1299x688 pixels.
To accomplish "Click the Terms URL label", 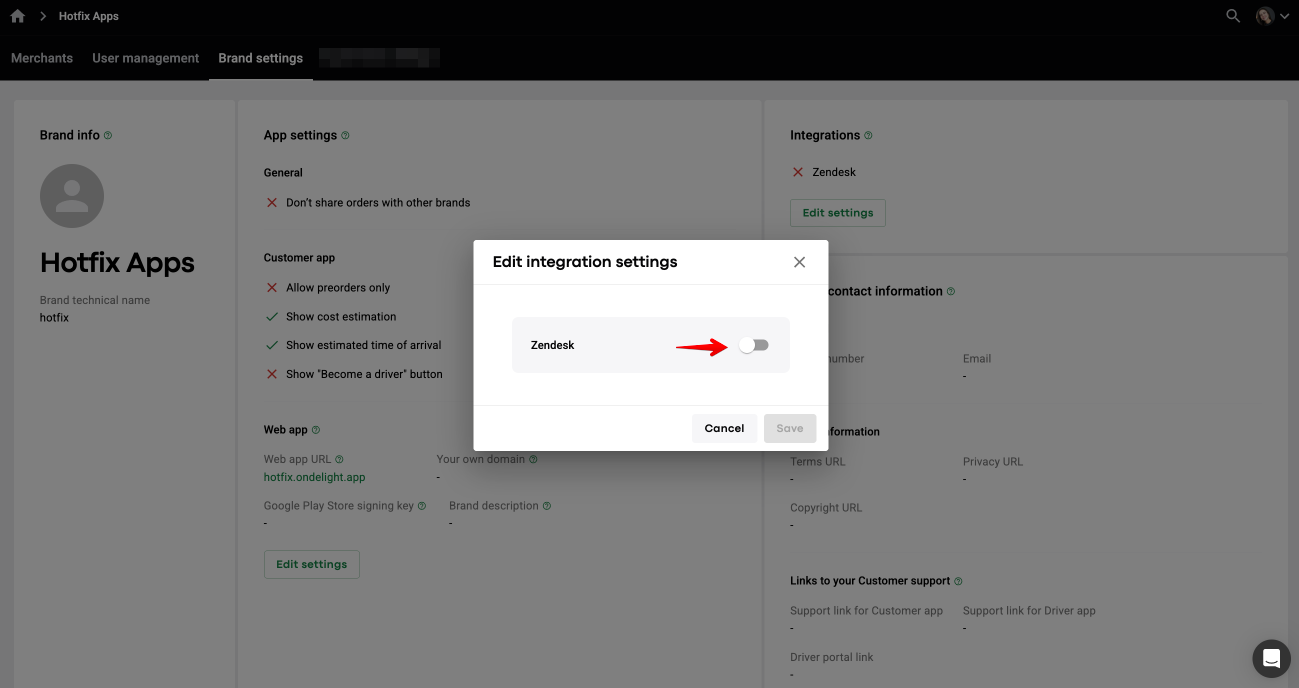I will coord(818,462).
